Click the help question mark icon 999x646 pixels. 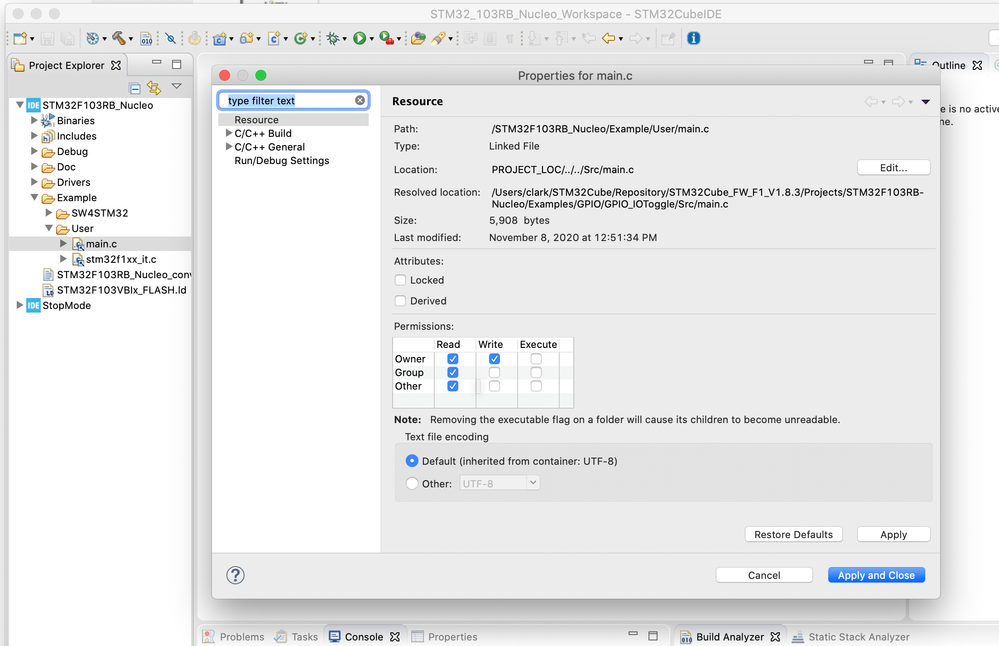pos(235,575)
